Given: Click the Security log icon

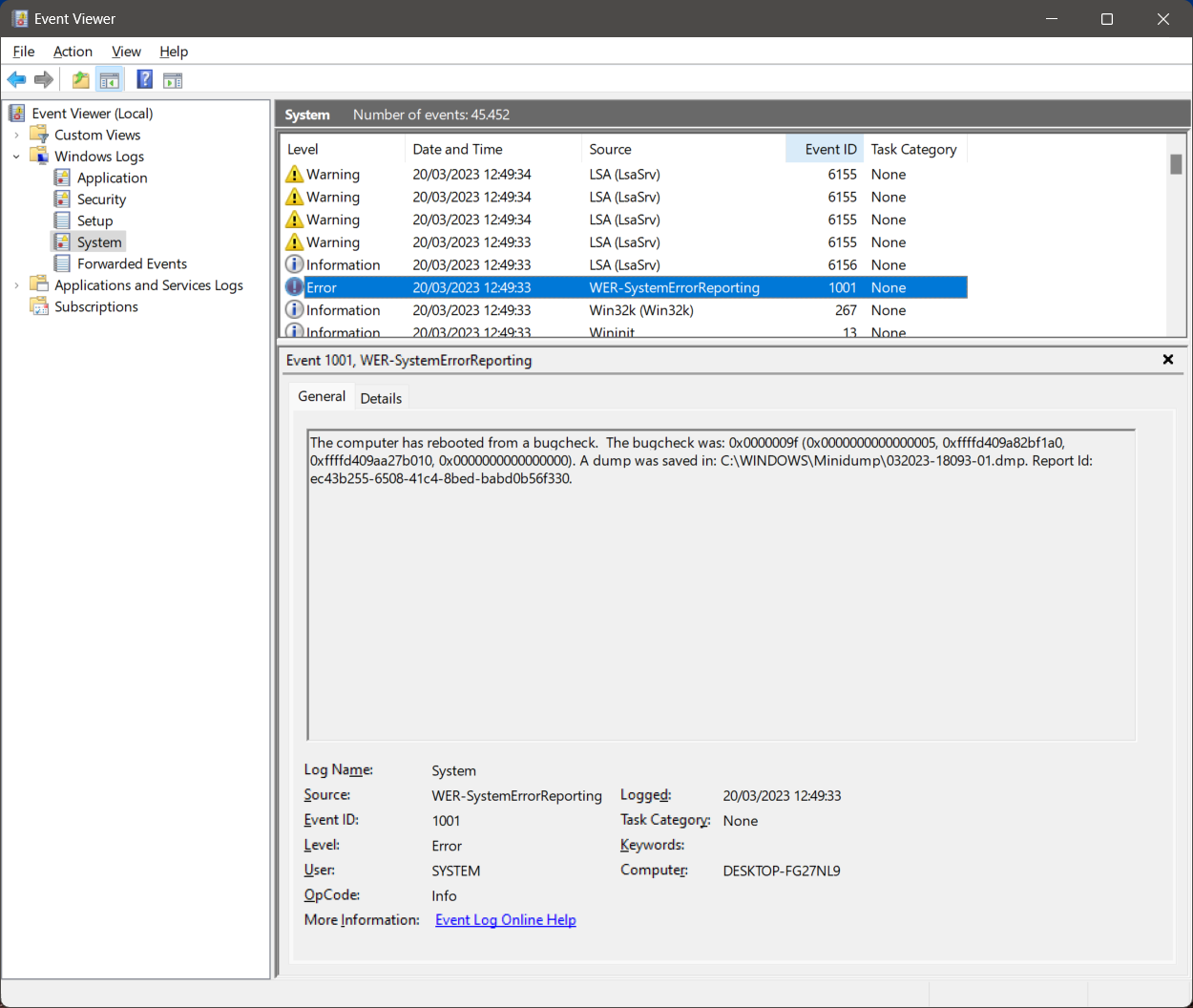Looking at the screenshot, I should point(62,199).
